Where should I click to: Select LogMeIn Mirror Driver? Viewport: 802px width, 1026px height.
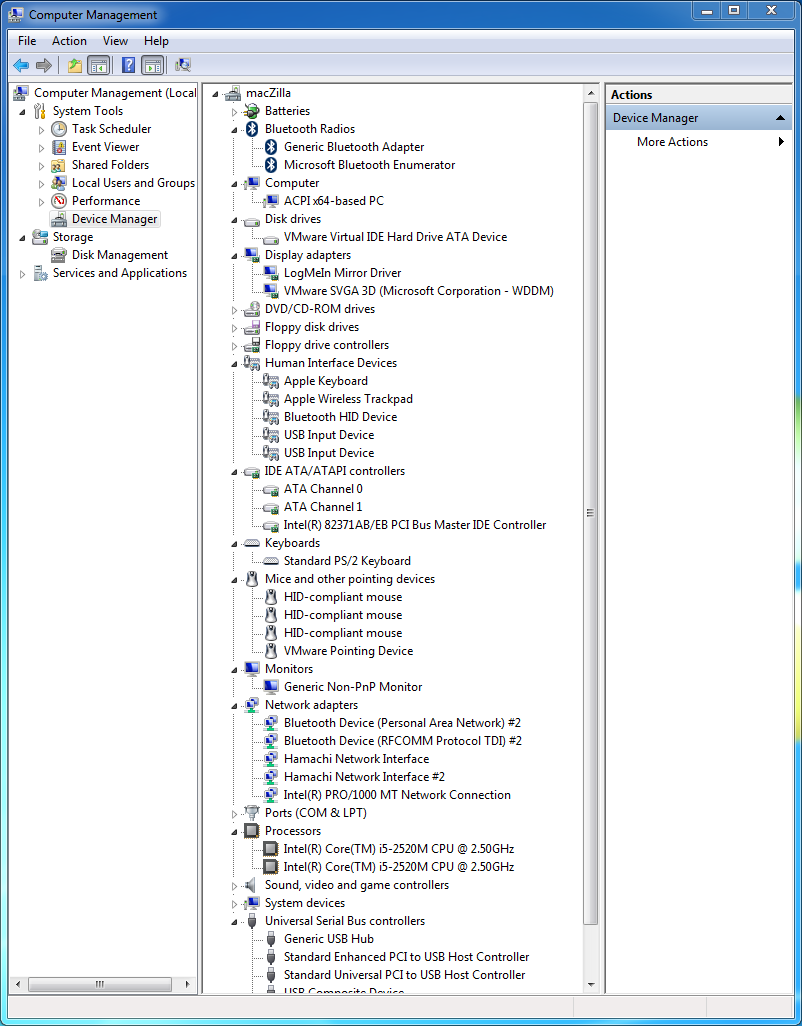click(342, 273)
